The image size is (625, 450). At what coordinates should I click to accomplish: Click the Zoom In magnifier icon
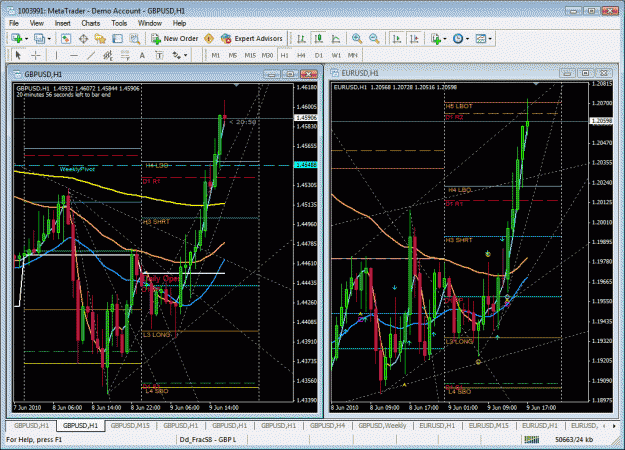click(357, 39)
